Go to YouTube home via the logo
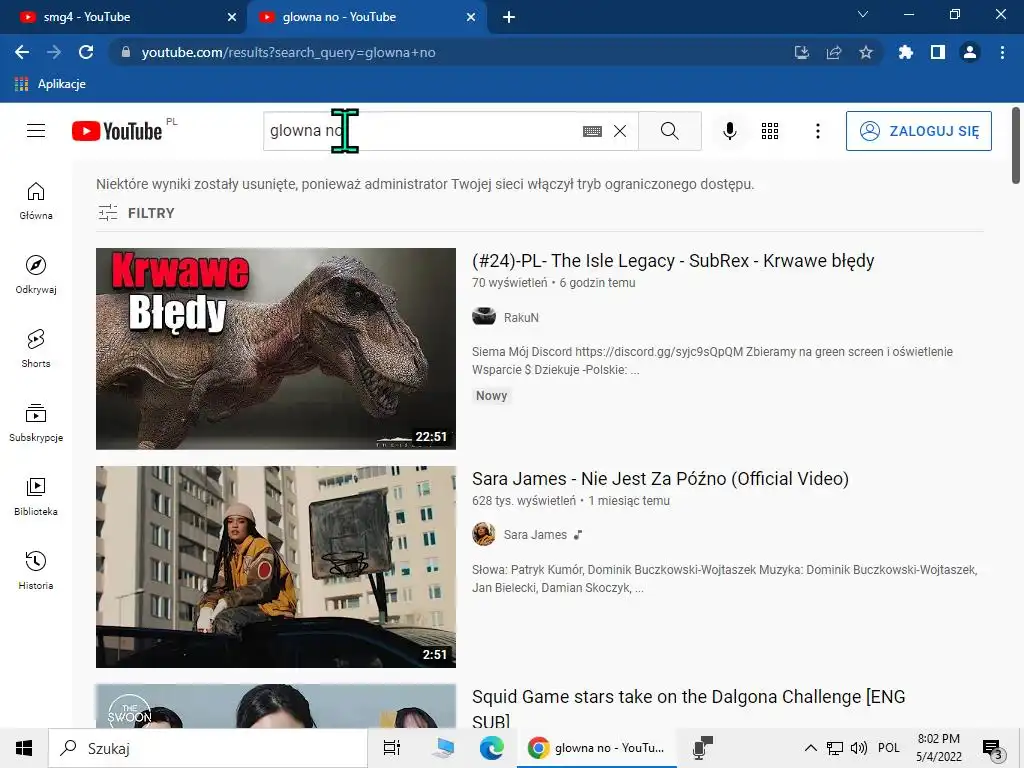1024x768 pixels. coord(117,131)
